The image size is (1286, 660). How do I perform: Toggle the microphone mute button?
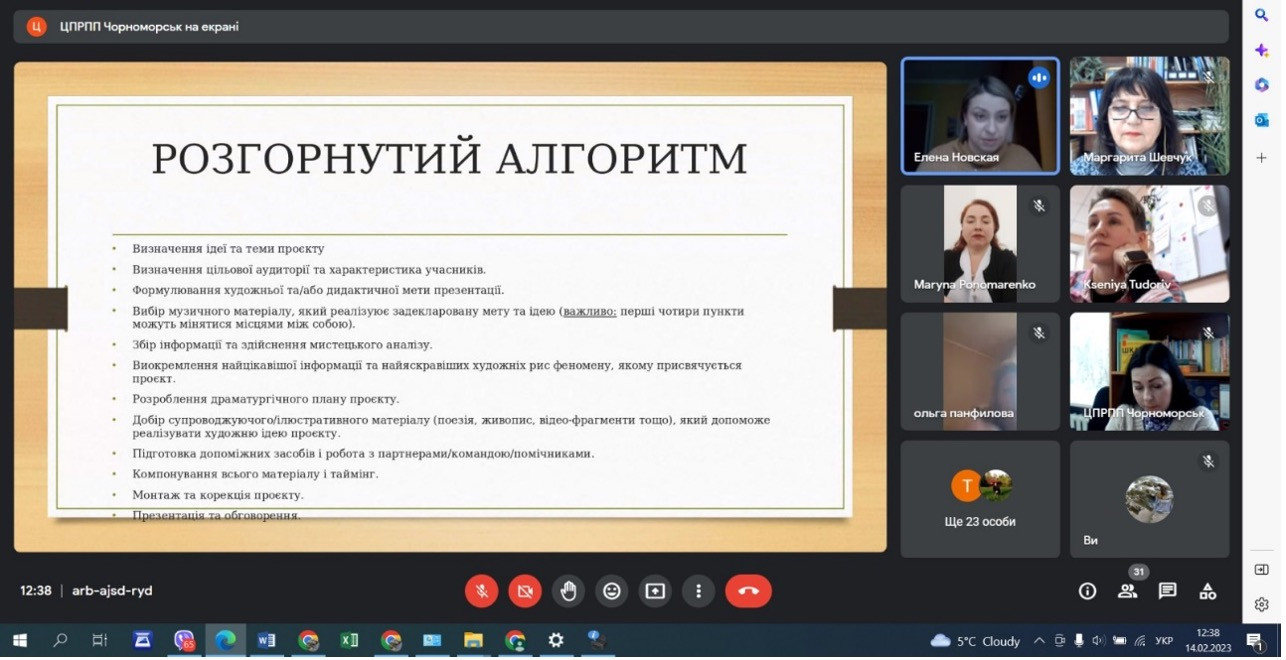coord(482,592)
